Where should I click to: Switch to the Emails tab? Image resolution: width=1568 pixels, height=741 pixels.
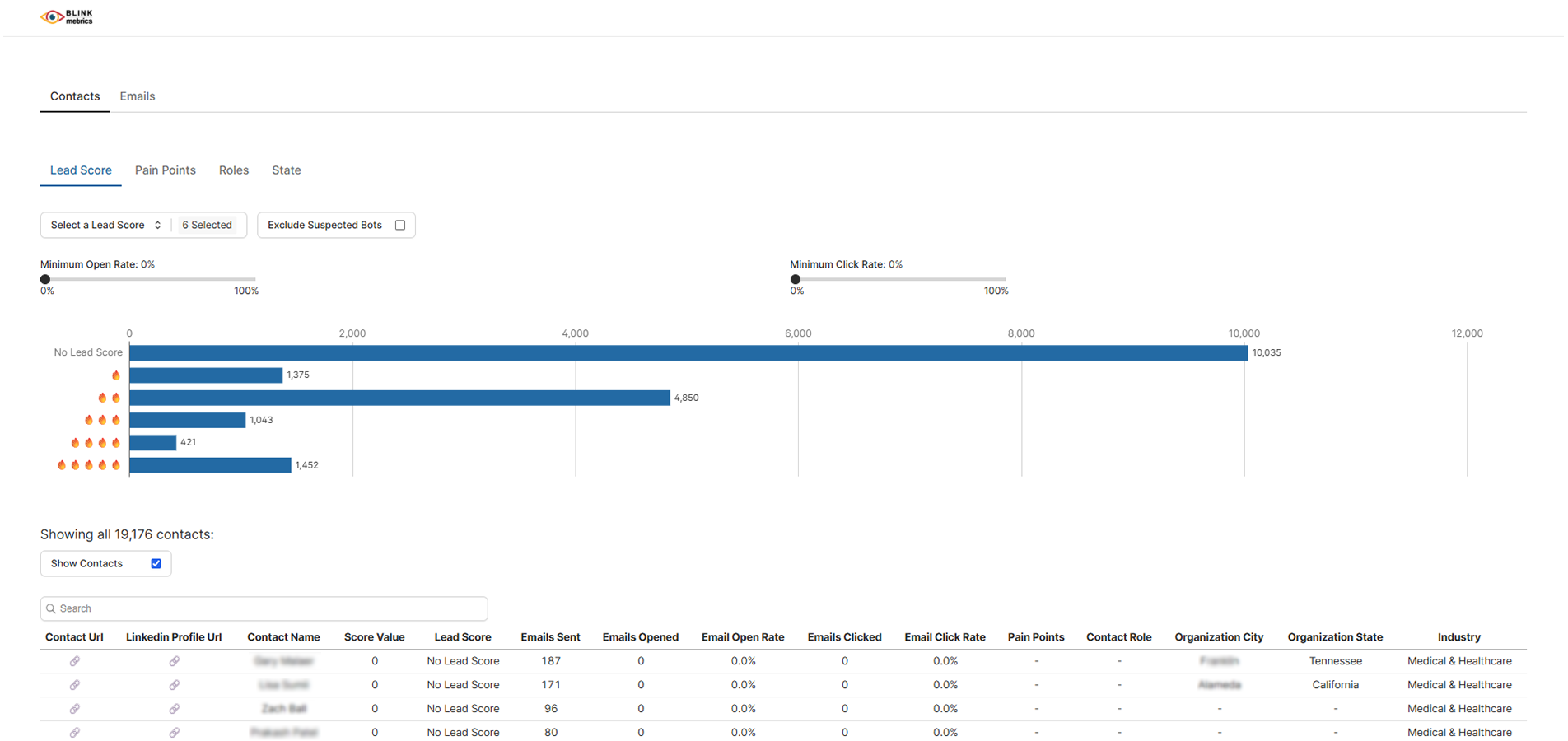137,96
